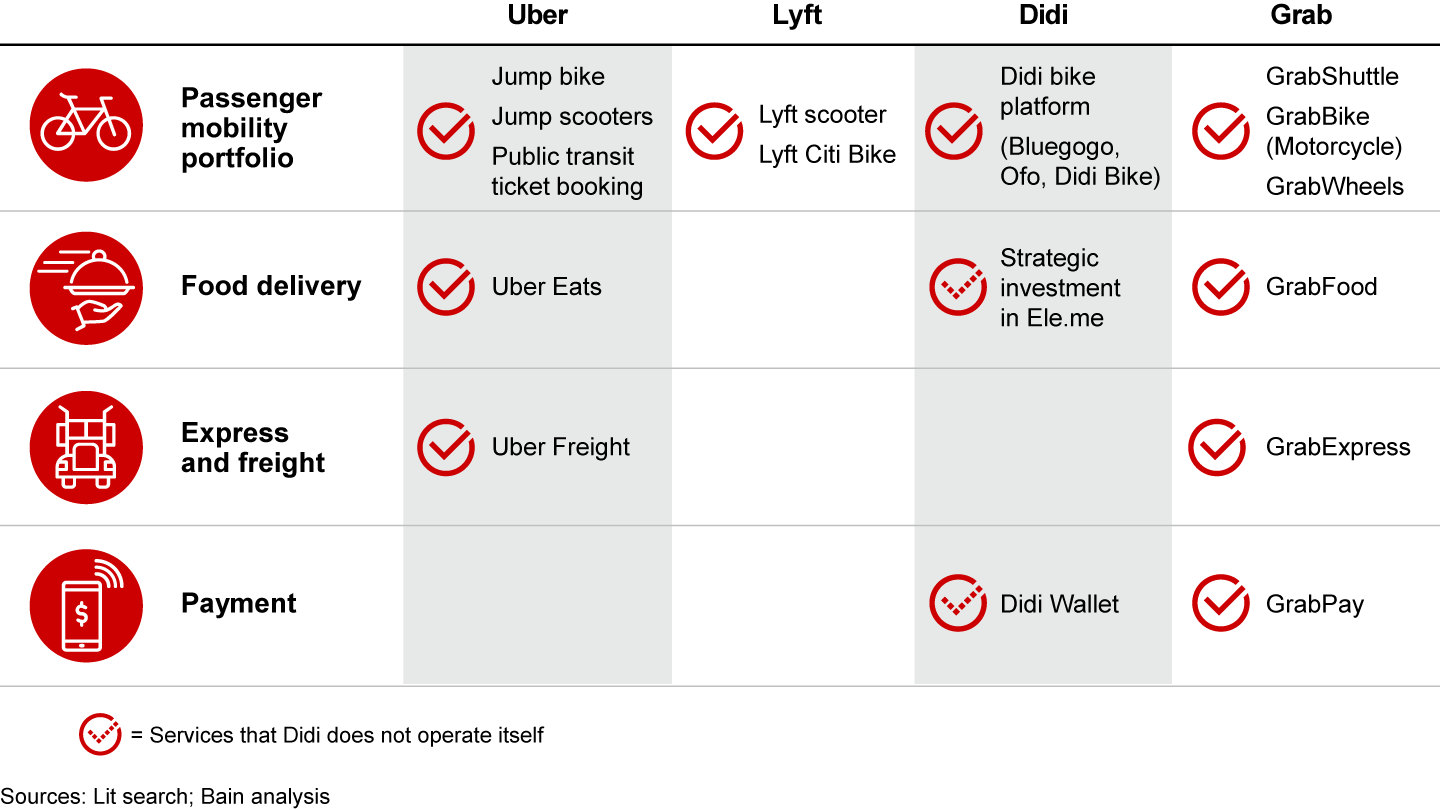
Task: Click the Sources: Lit search footnote text
Action: click(165, 797)
